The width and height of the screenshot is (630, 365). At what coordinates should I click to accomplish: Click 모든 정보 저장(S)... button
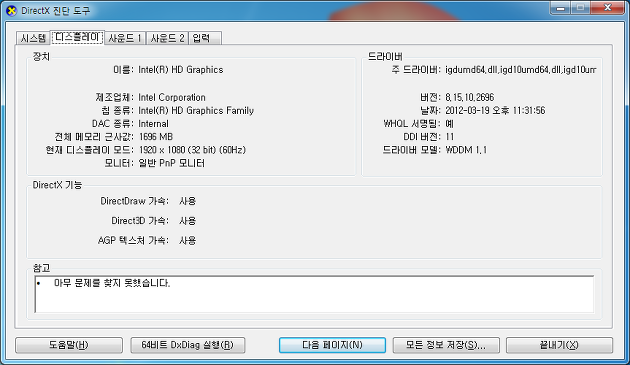pyautogui.click(x=446, y=345)
